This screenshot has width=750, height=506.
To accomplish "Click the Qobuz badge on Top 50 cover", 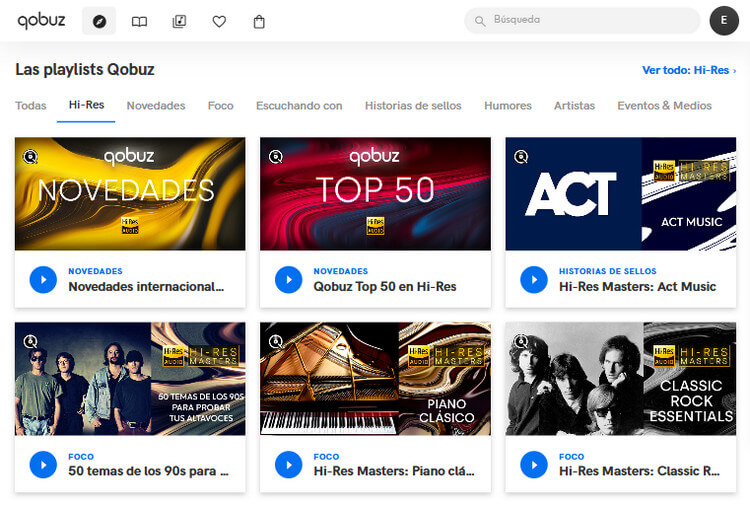I will [x=276, y=156].
